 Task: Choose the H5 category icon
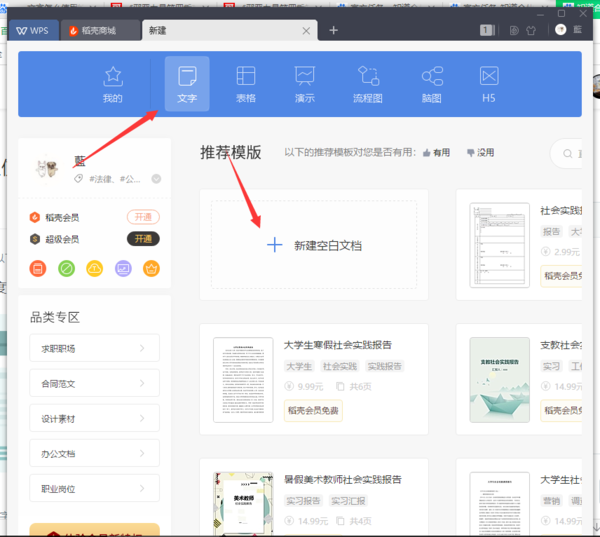coord(489,84)
